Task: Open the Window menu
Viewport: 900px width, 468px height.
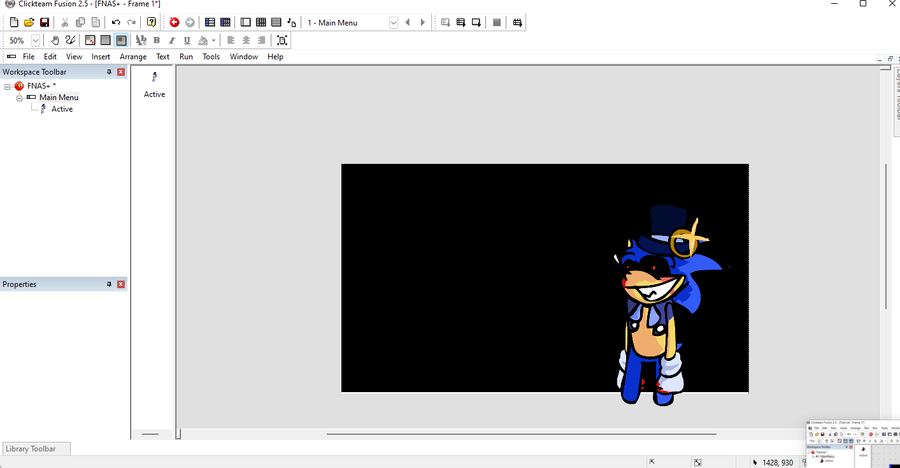Action: (x=244, y=57)
